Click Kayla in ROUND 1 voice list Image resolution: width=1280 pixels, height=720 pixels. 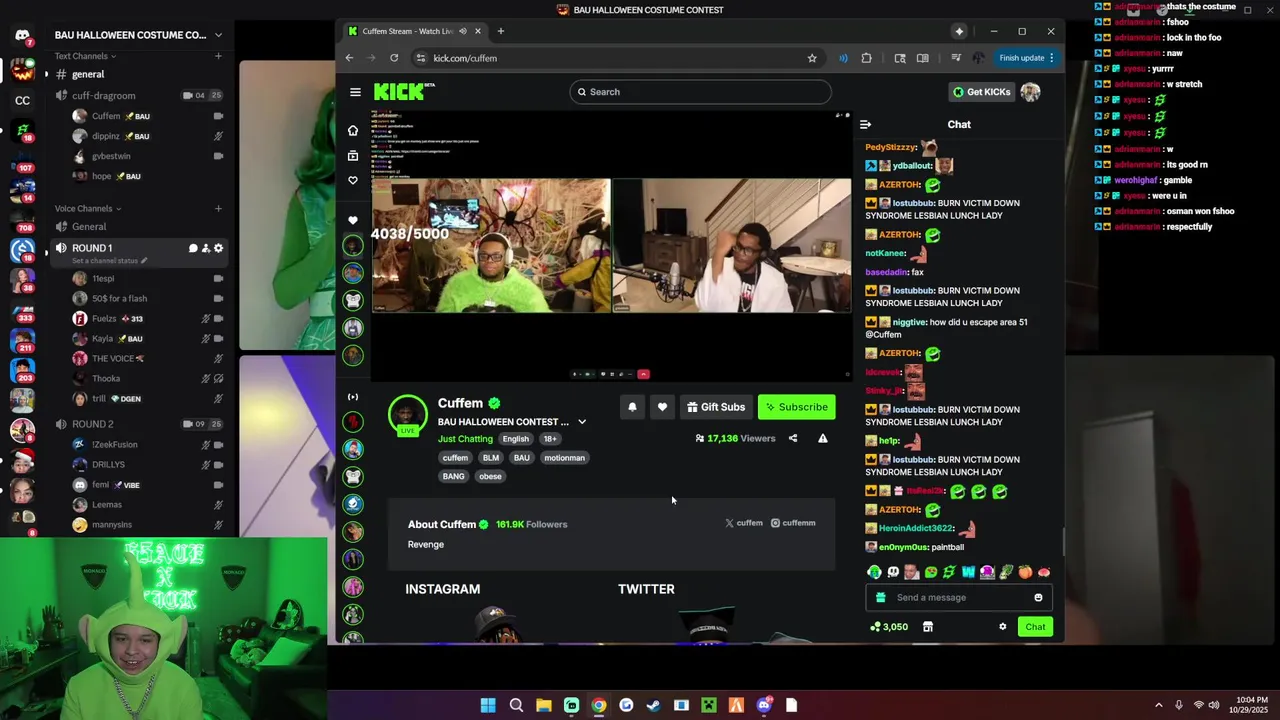click(x=148, y=338)
